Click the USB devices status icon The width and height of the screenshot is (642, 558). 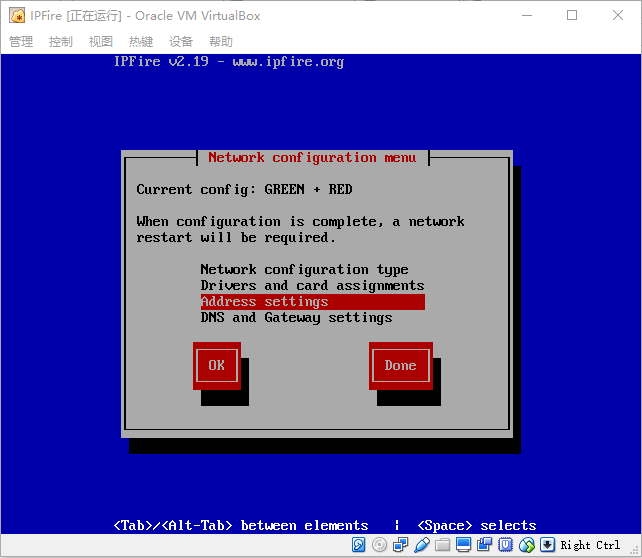(421, 545)
